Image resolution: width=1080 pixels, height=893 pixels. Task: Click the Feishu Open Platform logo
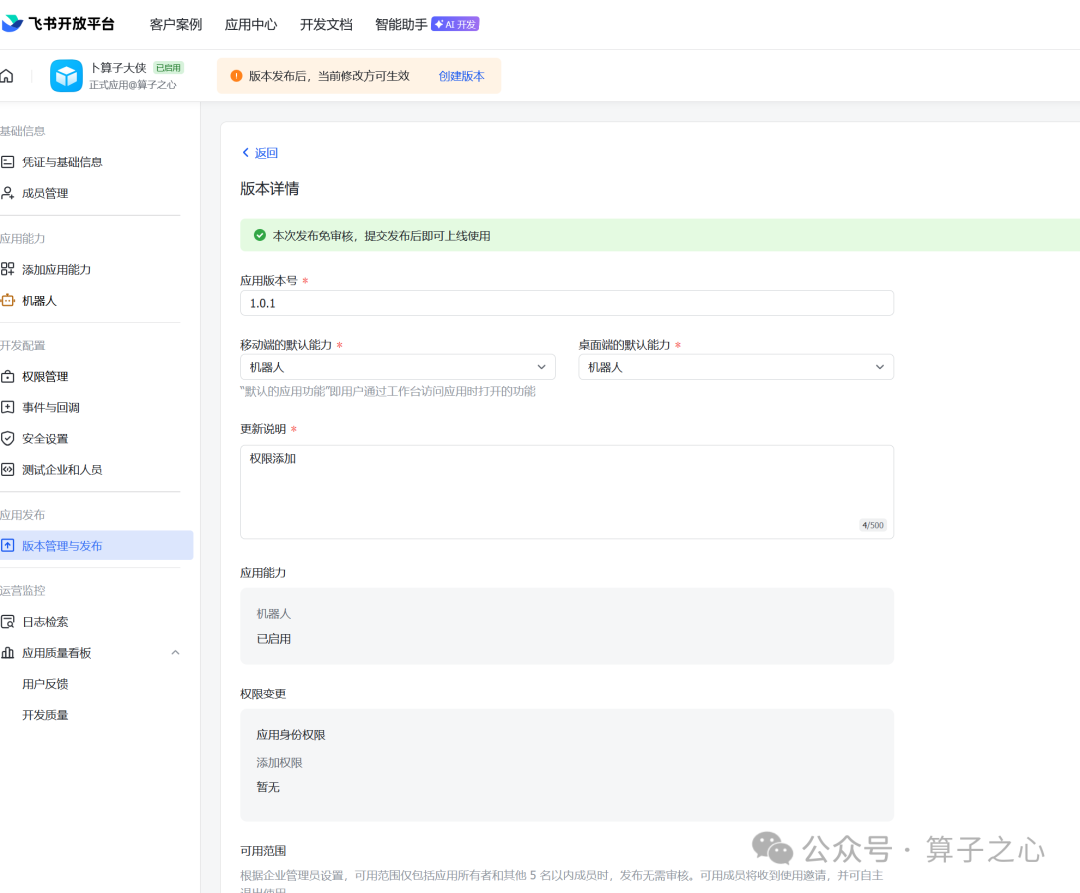(x=57, y=23)
